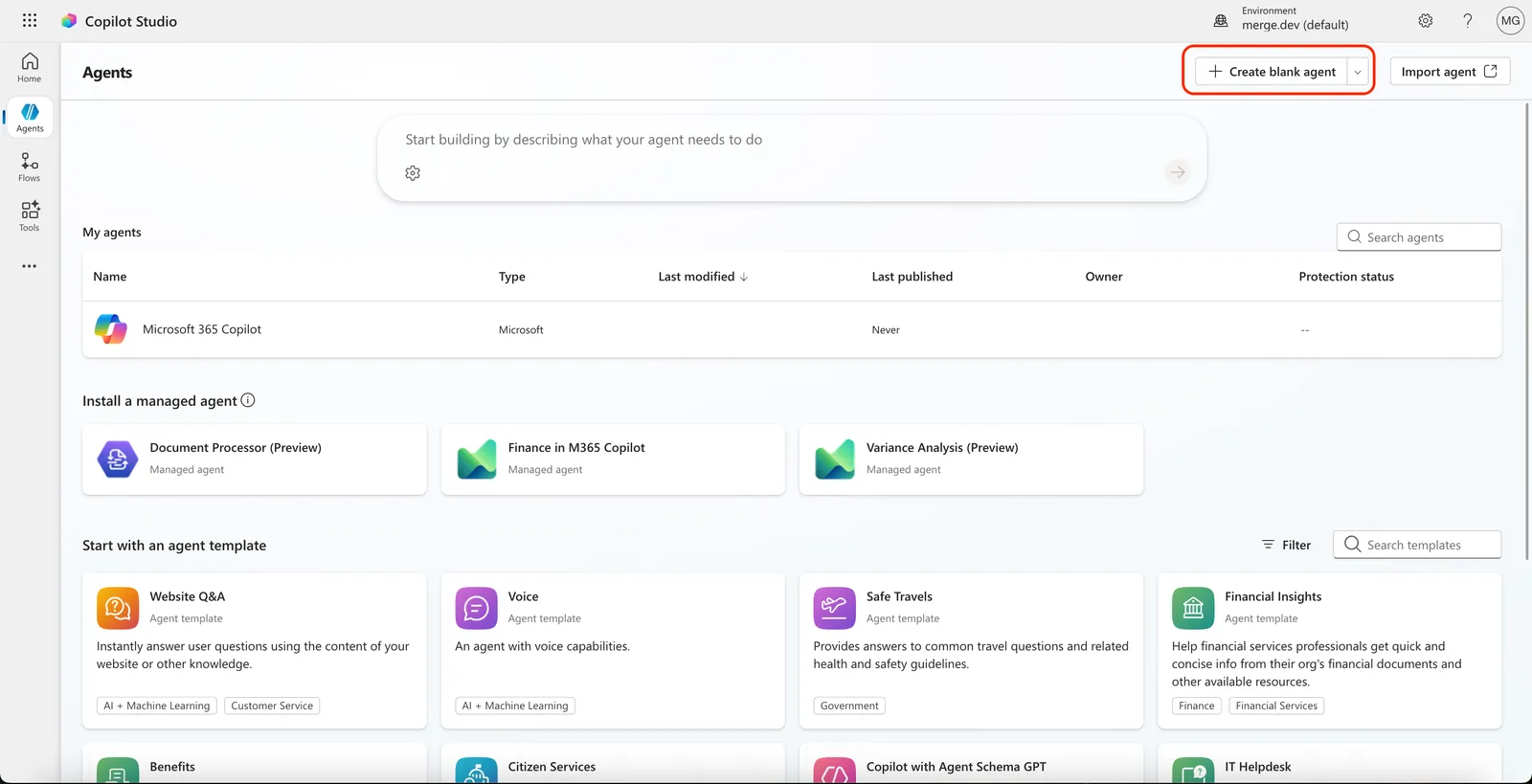
Task: Click Create blank agent button
Action: click(x=1272, y=72)
